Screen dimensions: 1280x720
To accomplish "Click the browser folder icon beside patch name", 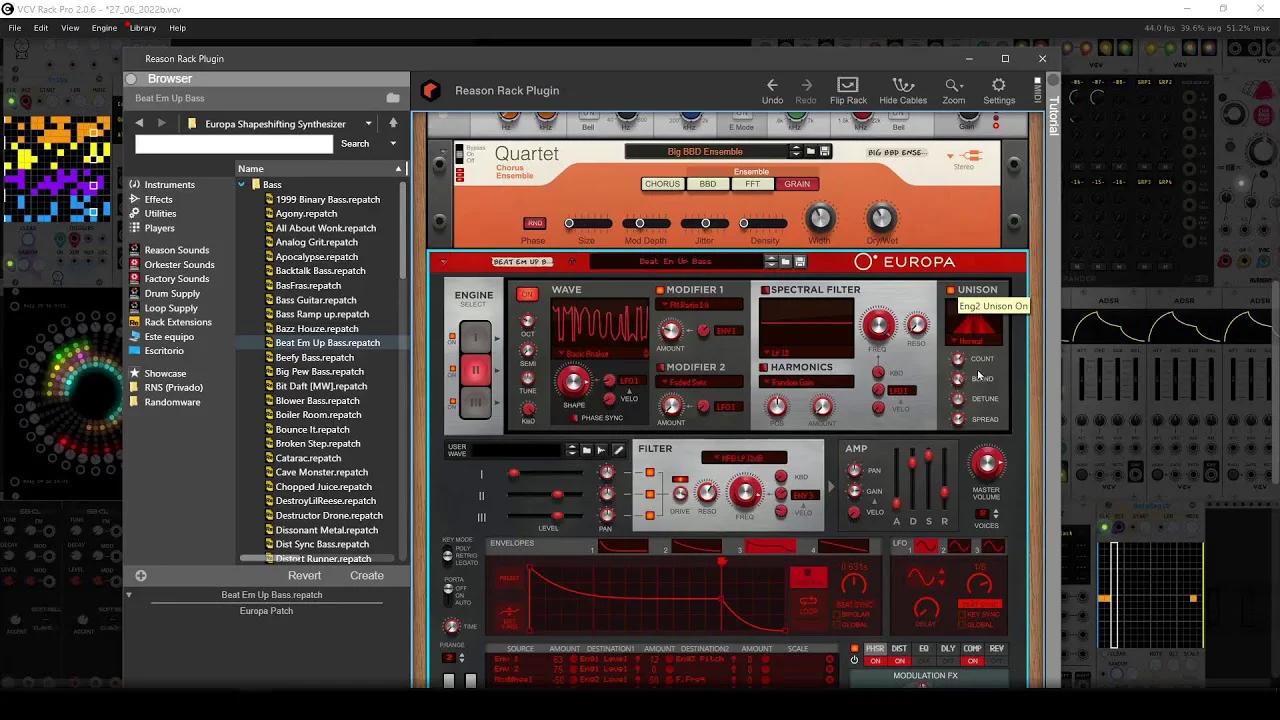I will click(393, 98).
